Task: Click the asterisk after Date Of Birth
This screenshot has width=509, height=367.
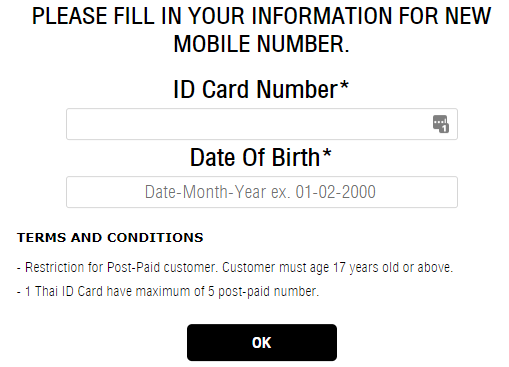Action: point(327,153)
